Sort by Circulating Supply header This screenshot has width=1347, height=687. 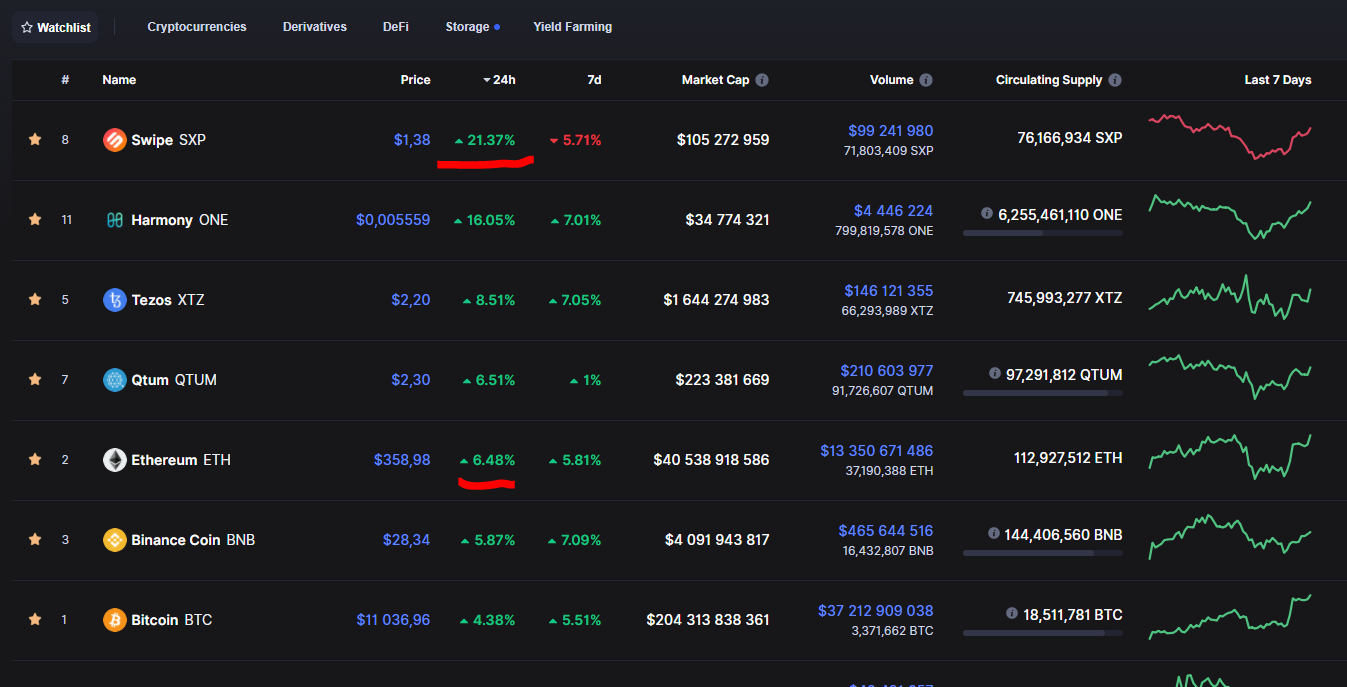point(1049,80)
